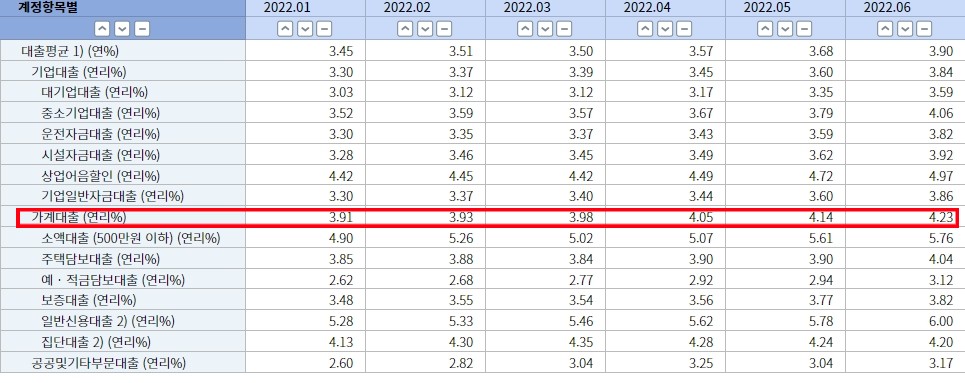Click 집단대출 value 4.35 for 2022.03
The width and height of the screenshot is (965, 383).
[582, 342]
